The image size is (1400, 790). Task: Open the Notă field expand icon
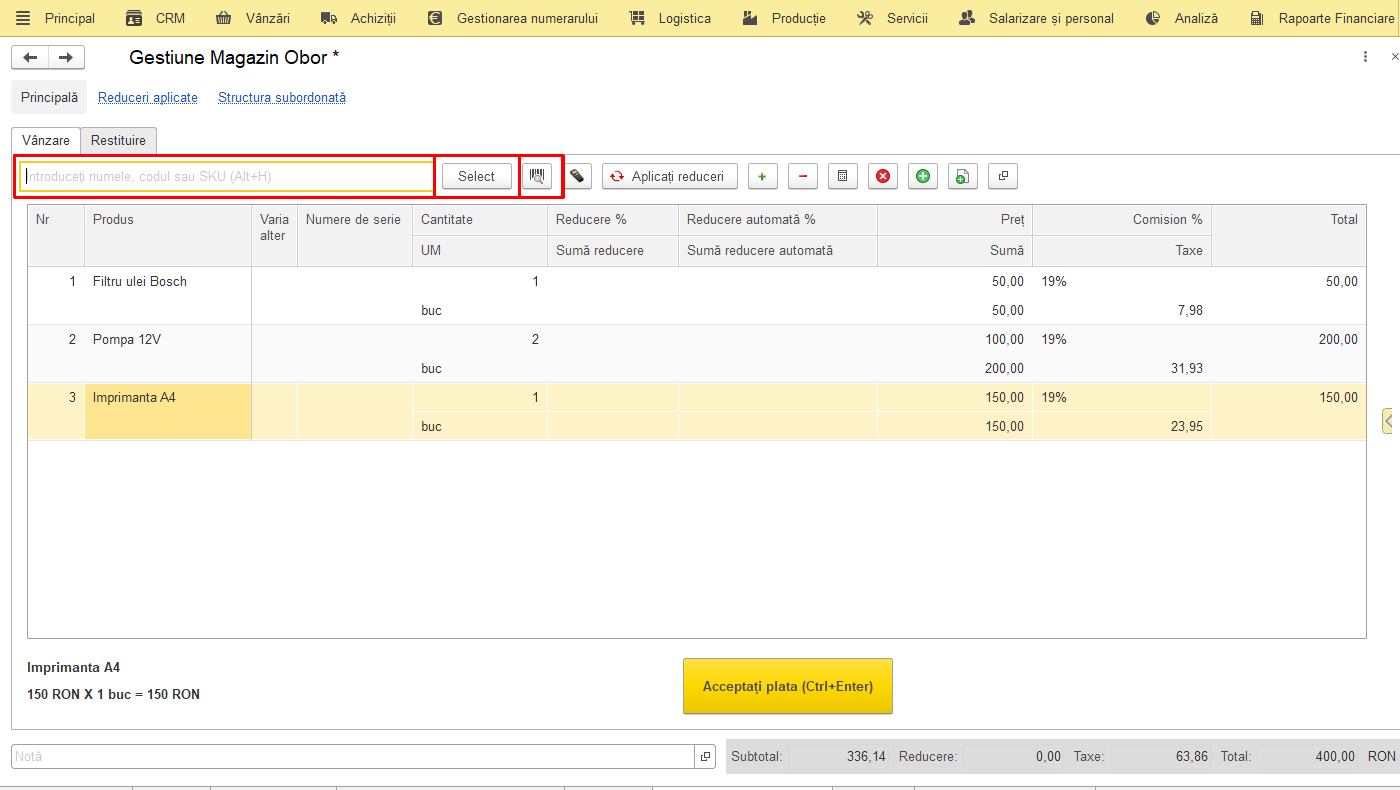tap(705, 757)
